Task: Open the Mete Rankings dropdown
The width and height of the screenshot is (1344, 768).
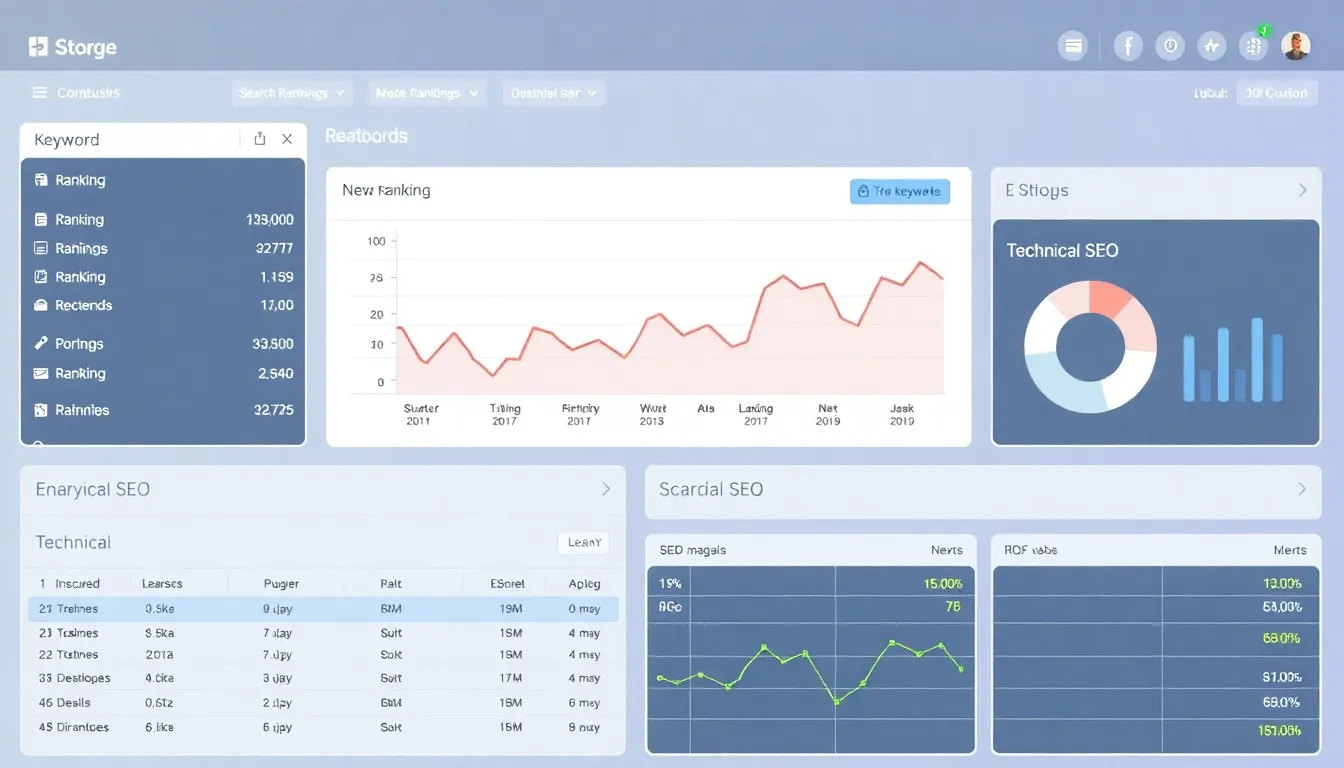Action: pos(427,93)
